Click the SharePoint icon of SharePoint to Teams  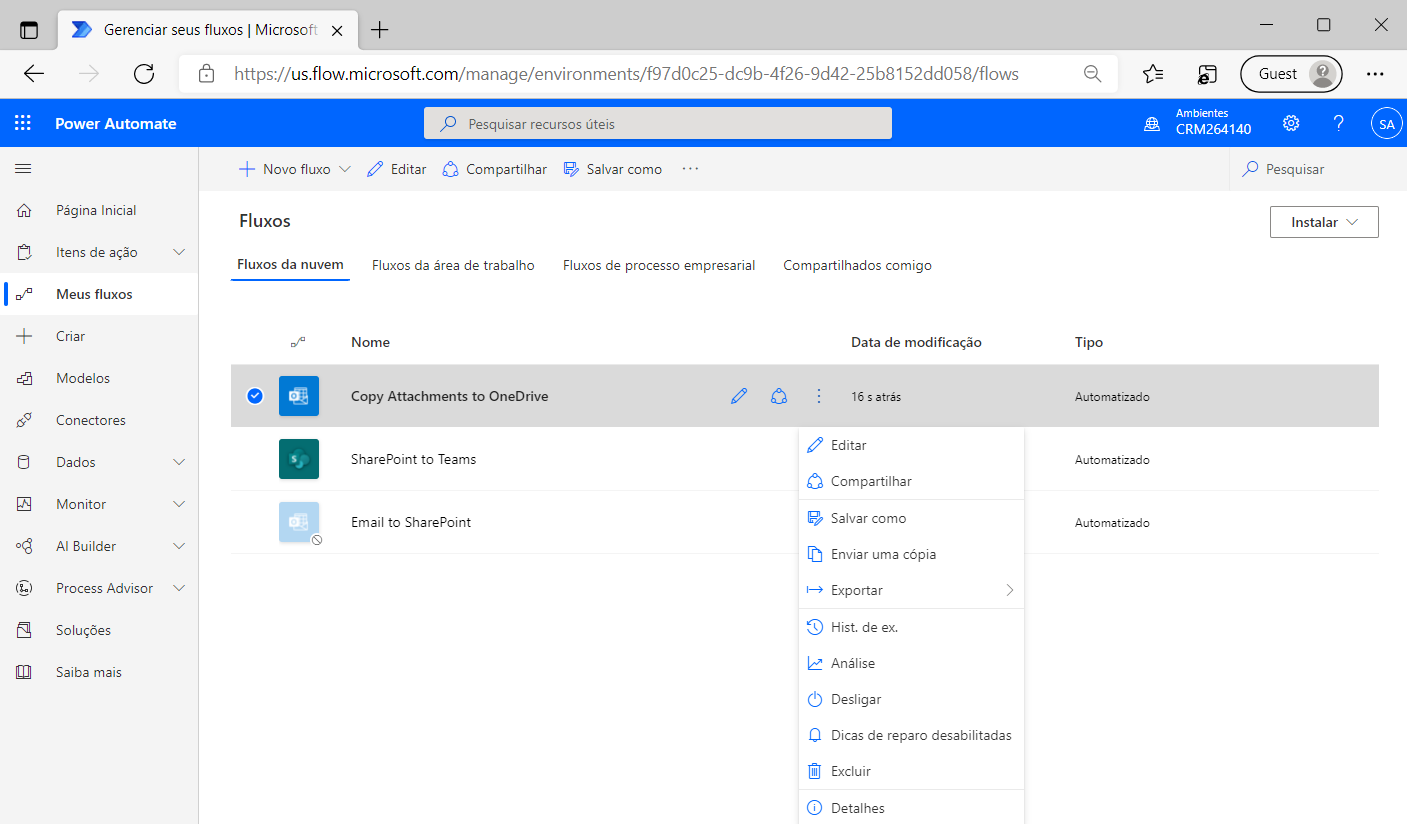click(x=299, y=459)
